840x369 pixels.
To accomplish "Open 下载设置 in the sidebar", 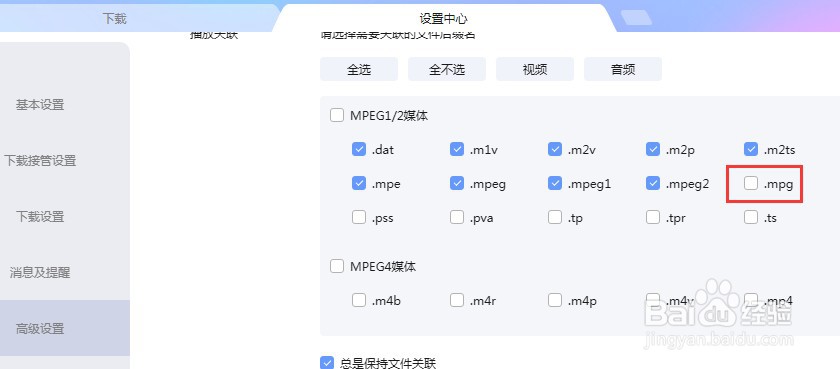I will tap(40, 217).
